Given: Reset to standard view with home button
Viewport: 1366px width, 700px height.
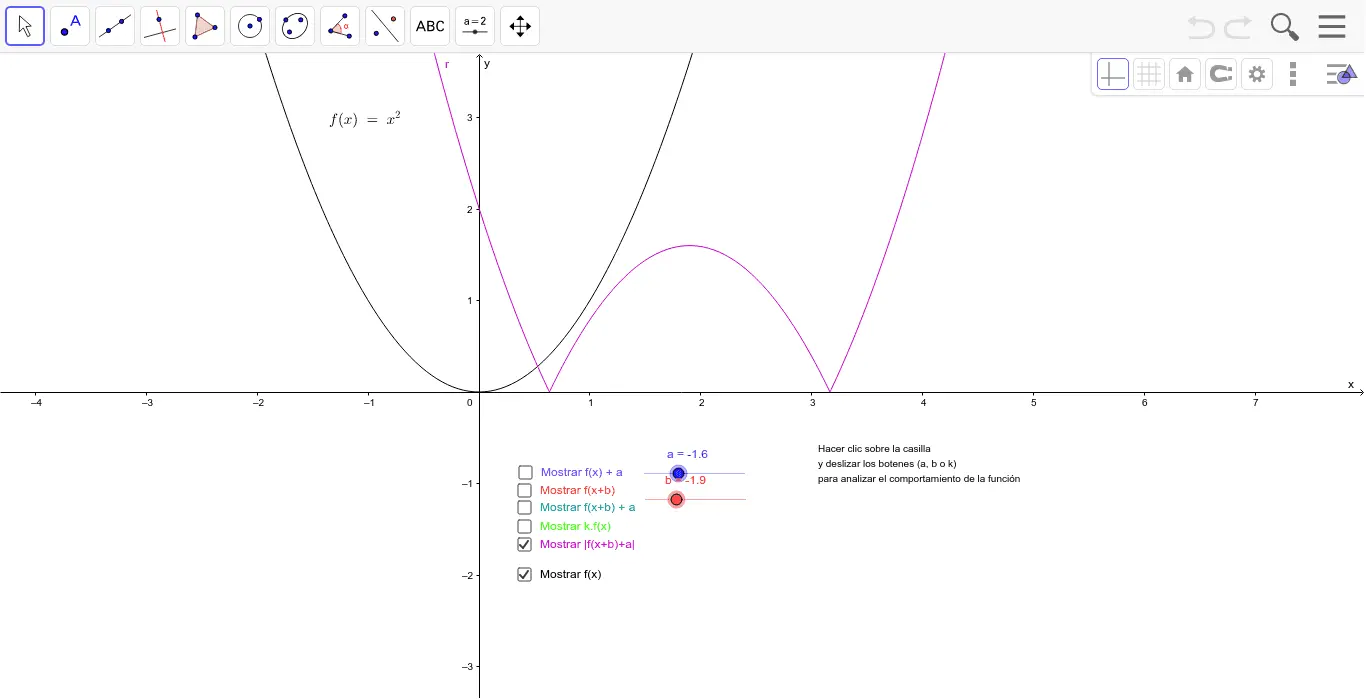Looking at the screenshot, I should [x=1185, y=74].
